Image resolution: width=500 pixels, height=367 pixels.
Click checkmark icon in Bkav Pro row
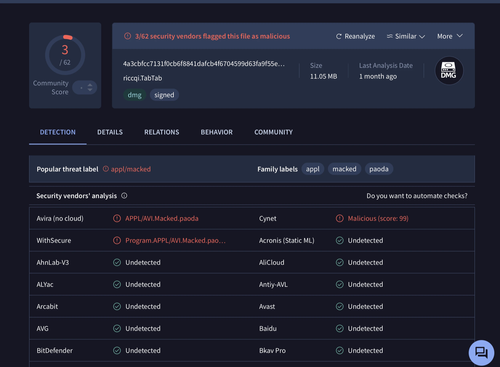click(x=339, y=350)
